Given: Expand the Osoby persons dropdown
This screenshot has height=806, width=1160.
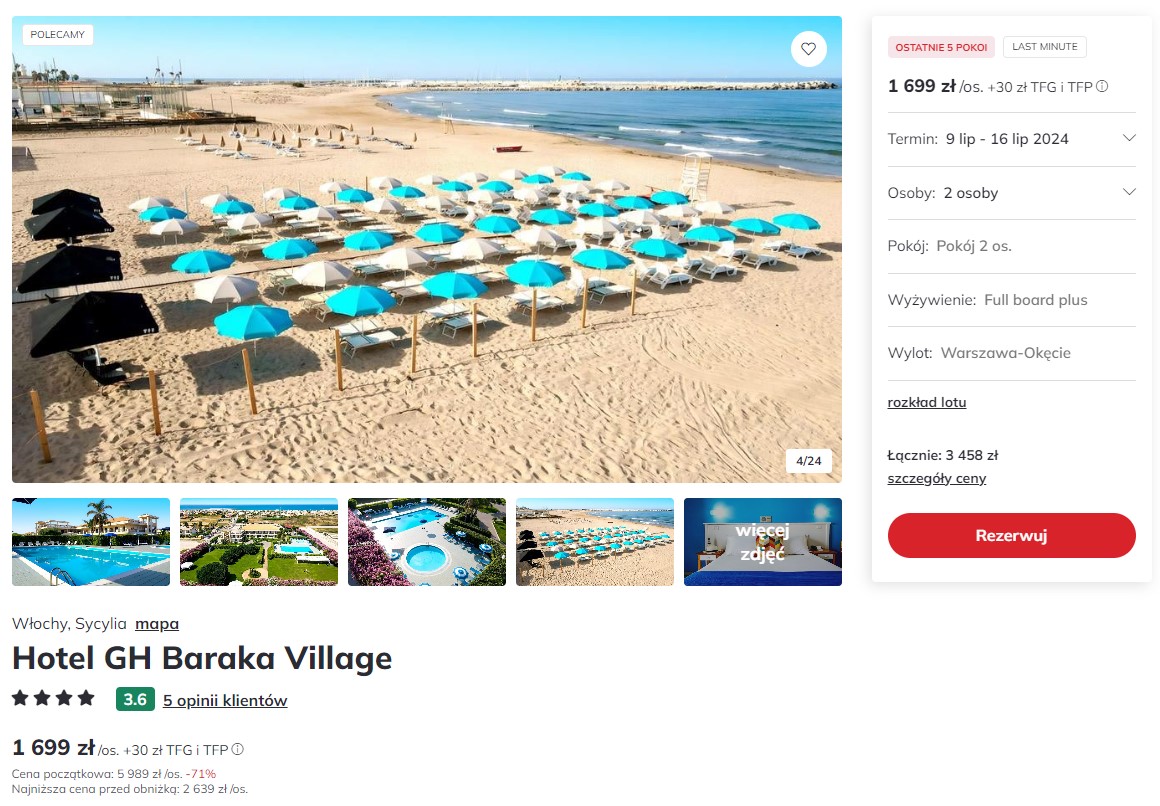Looking at the screenshot, I should tap(1011, 193).
